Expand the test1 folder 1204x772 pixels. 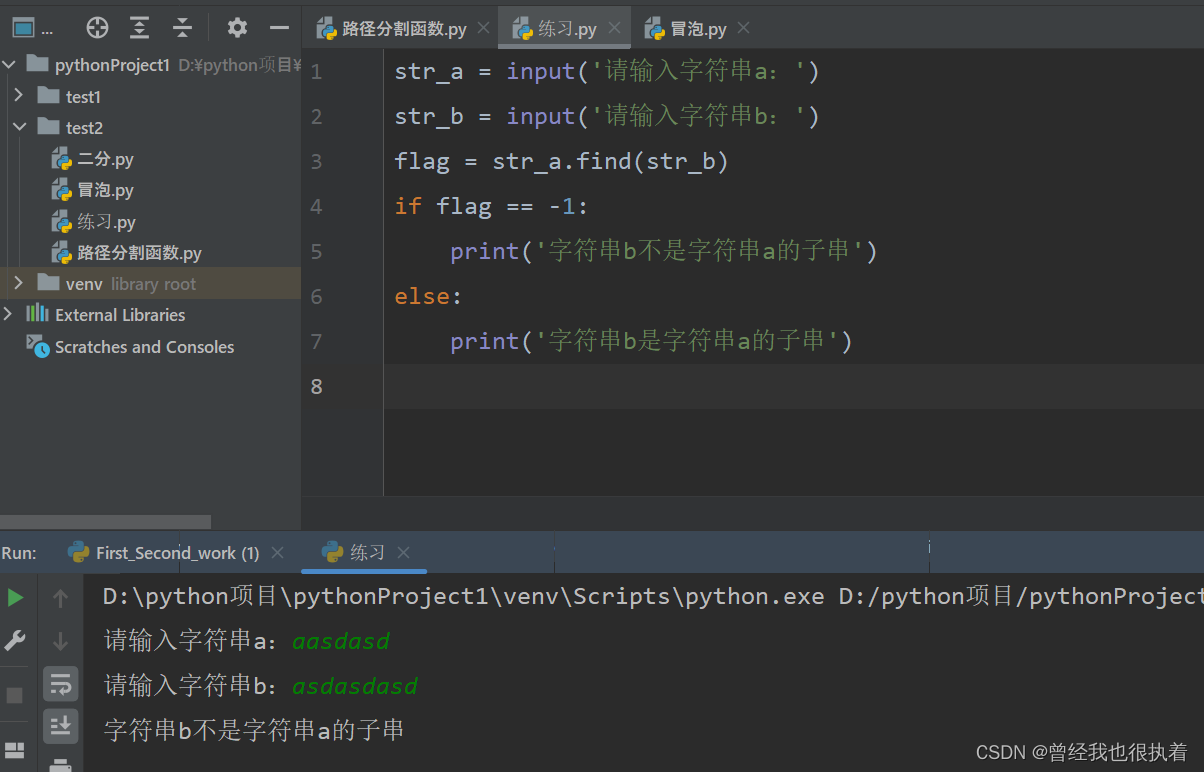18,96
